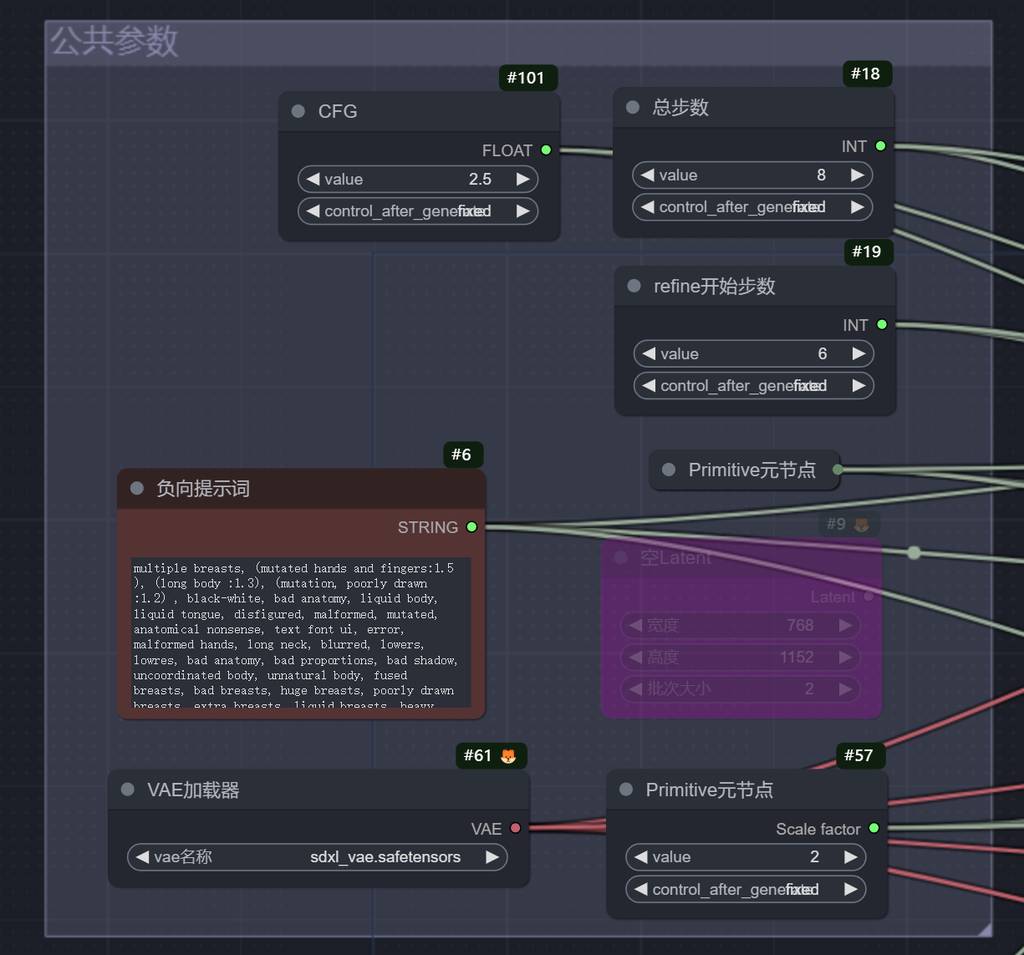Click the VAE加载器 red VAE output port
This screenshot has height=955, width=1024.
pos(515,828)
